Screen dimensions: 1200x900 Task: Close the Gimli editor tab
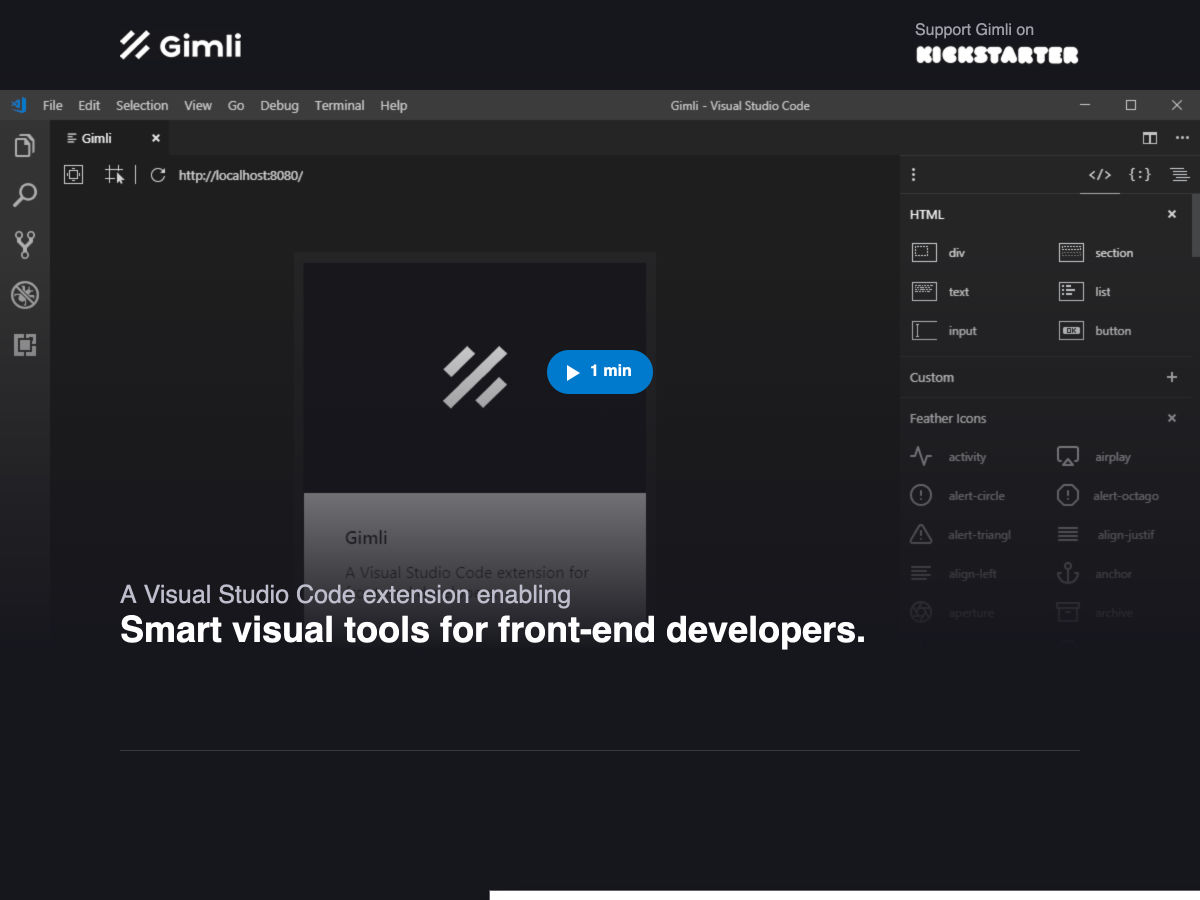point(156,138)
